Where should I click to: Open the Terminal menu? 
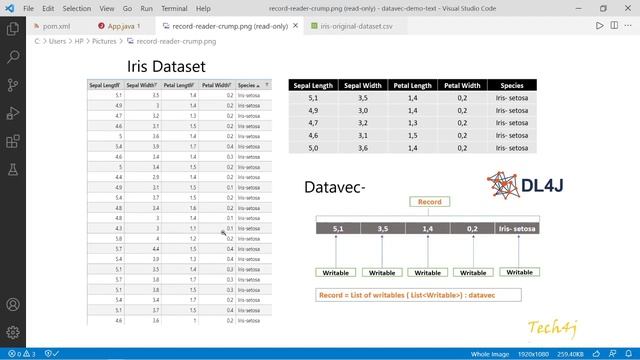point(174,8)
